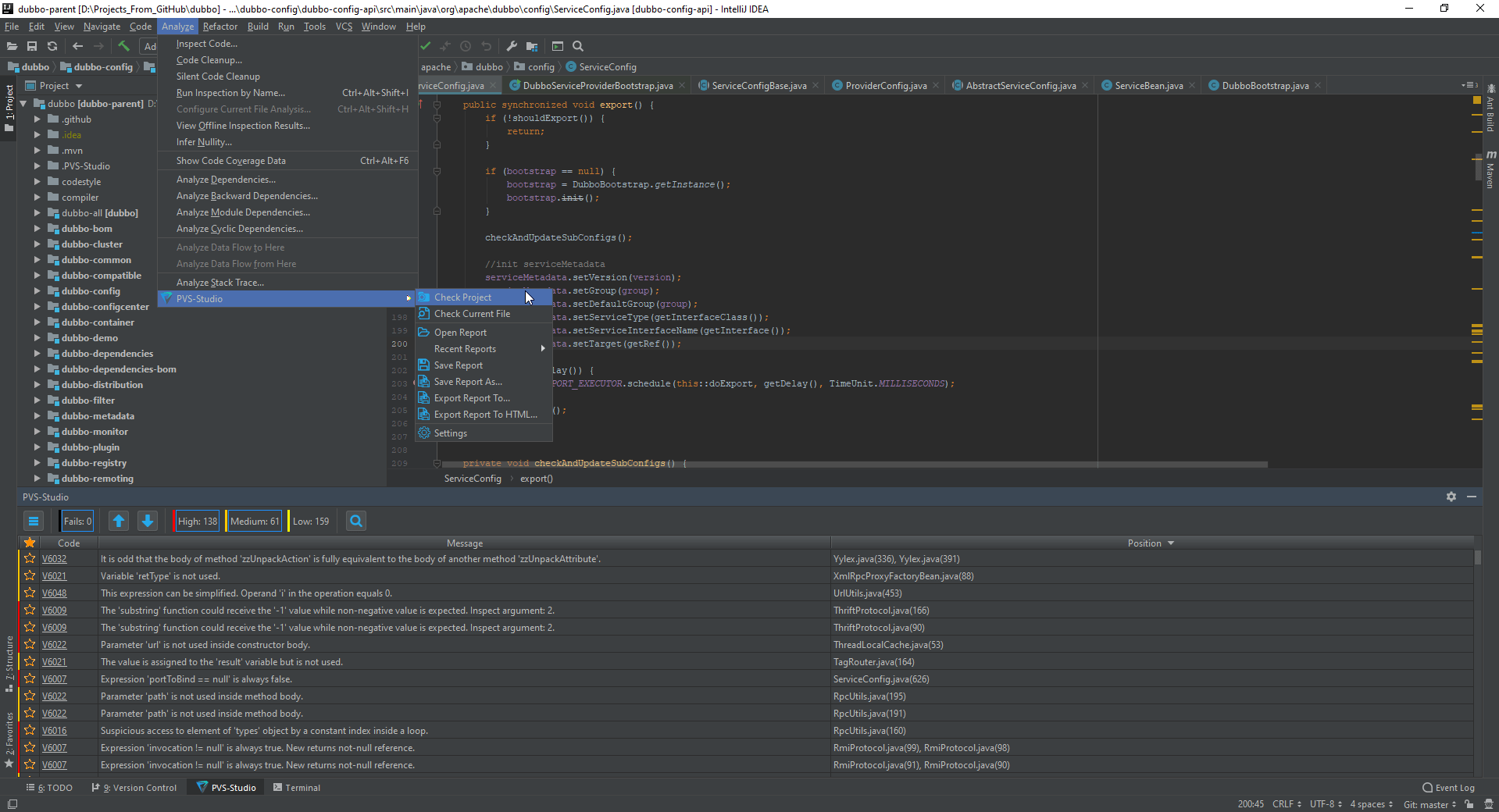1499x812 pixels.
Task: Star the V6032 zzUnpackAction warning
Action: click(x=30, y=558)
